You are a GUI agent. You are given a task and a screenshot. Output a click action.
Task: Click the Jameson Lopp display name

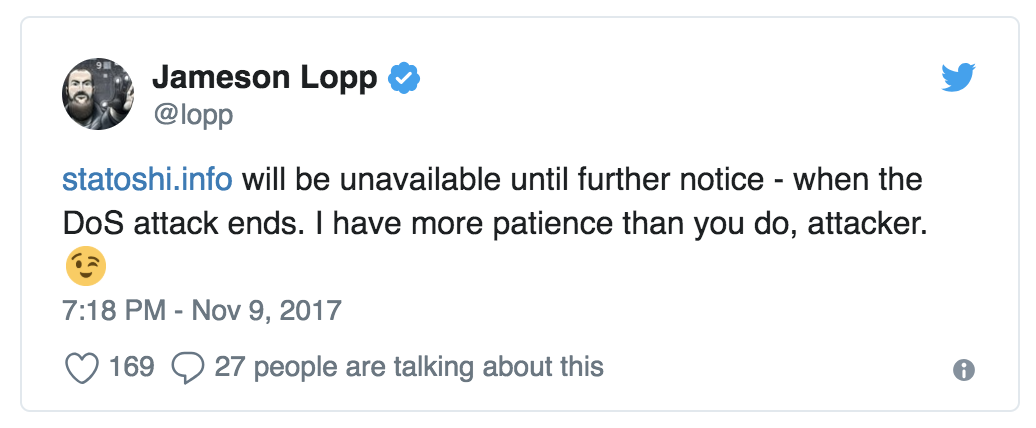click(264, 78)
